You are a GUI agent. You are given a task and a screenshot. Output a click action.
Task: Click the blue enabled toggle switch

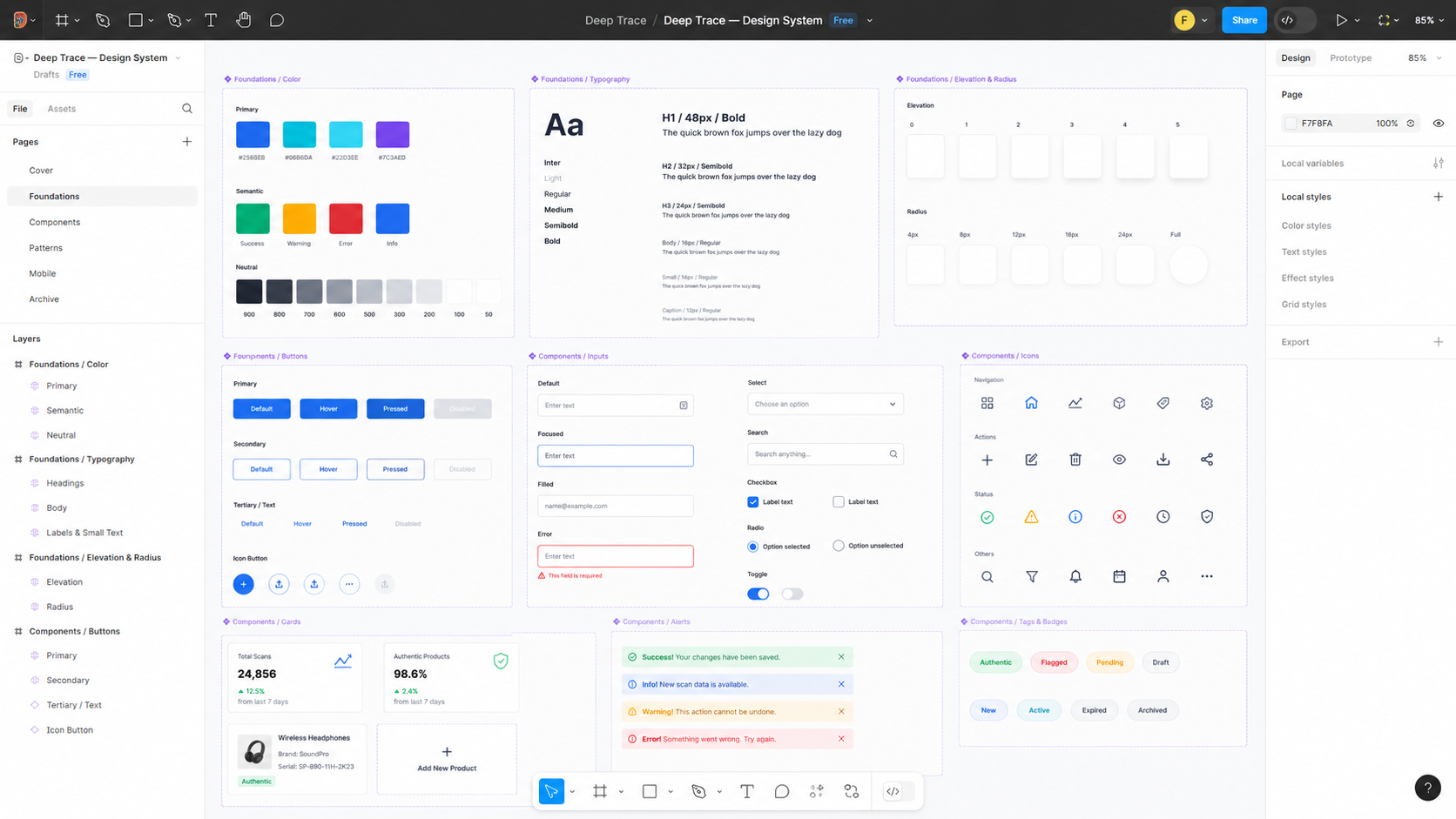pyautogui.click(x=758, y=594)
